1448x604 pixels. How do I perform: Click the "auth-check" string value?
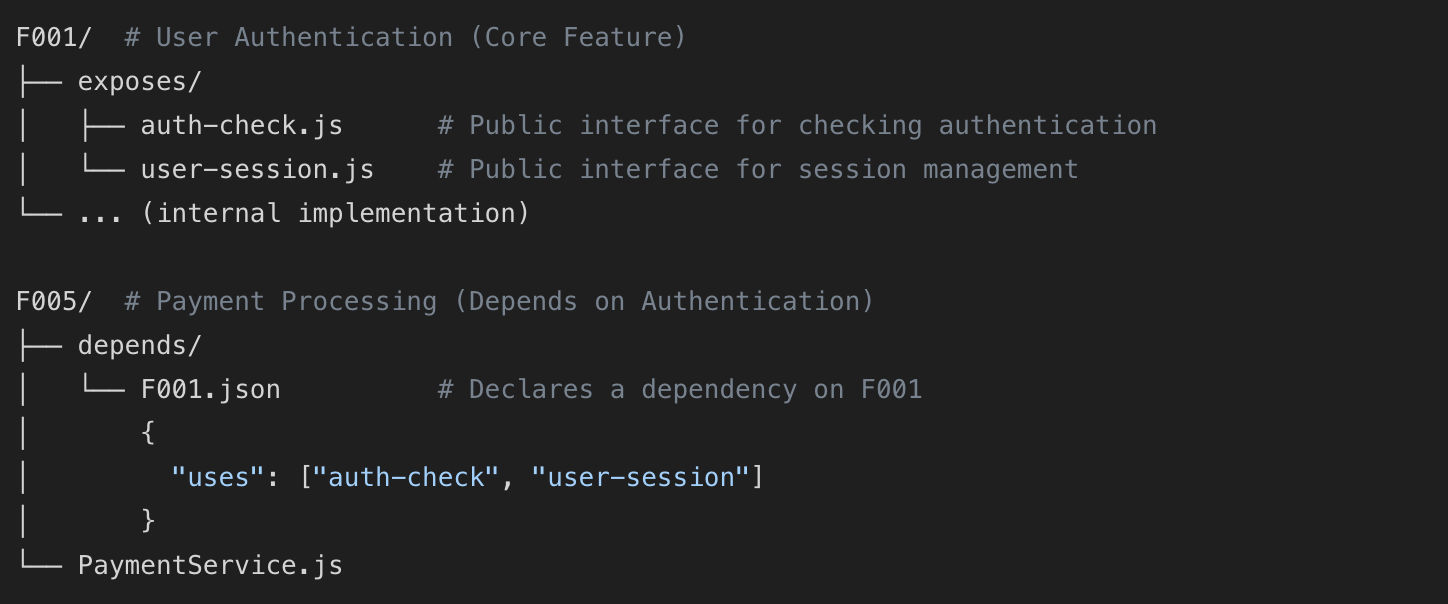click(x=406, y=477)
